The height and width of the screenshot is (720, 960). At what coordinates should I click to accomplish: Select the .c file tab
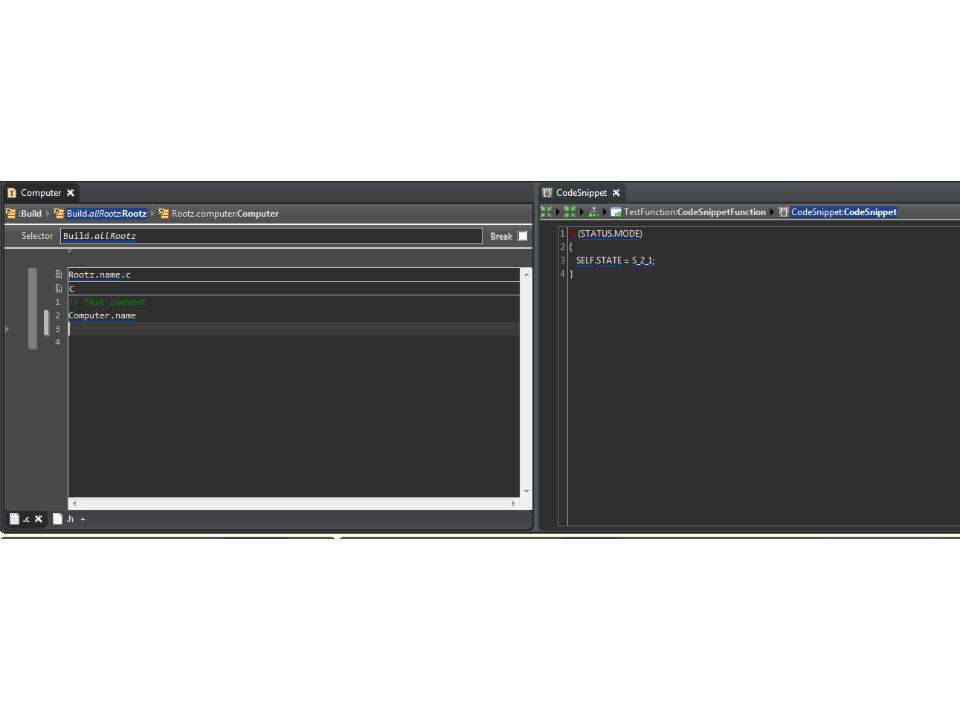pyautogui.click(x=20, y=519)
